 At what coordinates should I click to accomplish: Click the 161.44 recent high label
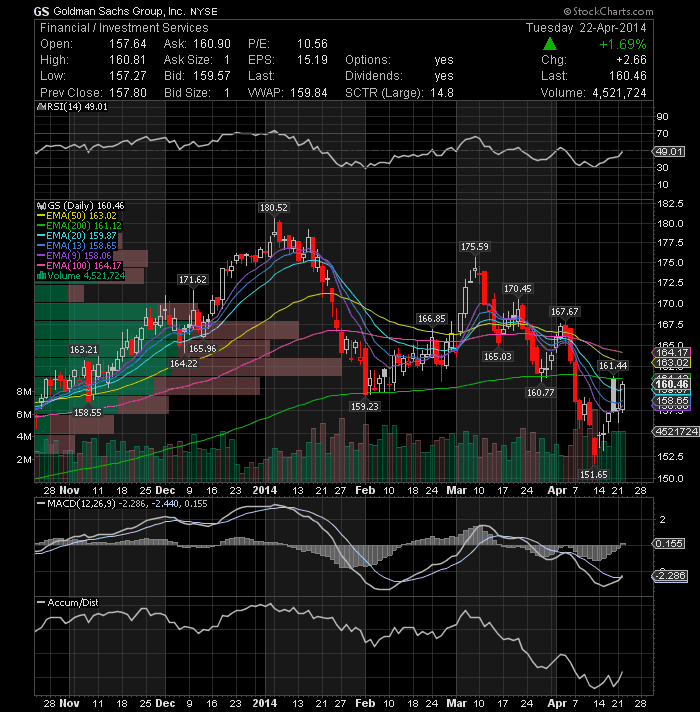tap(613, 366)
